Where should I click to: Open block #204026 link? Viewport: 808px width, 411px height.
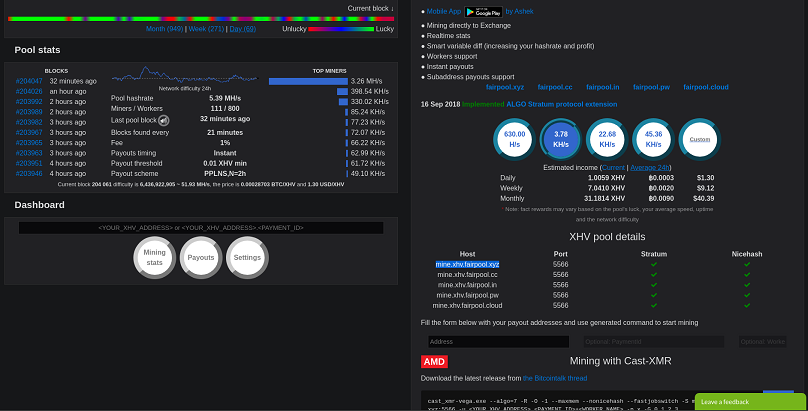click(29, 91)
